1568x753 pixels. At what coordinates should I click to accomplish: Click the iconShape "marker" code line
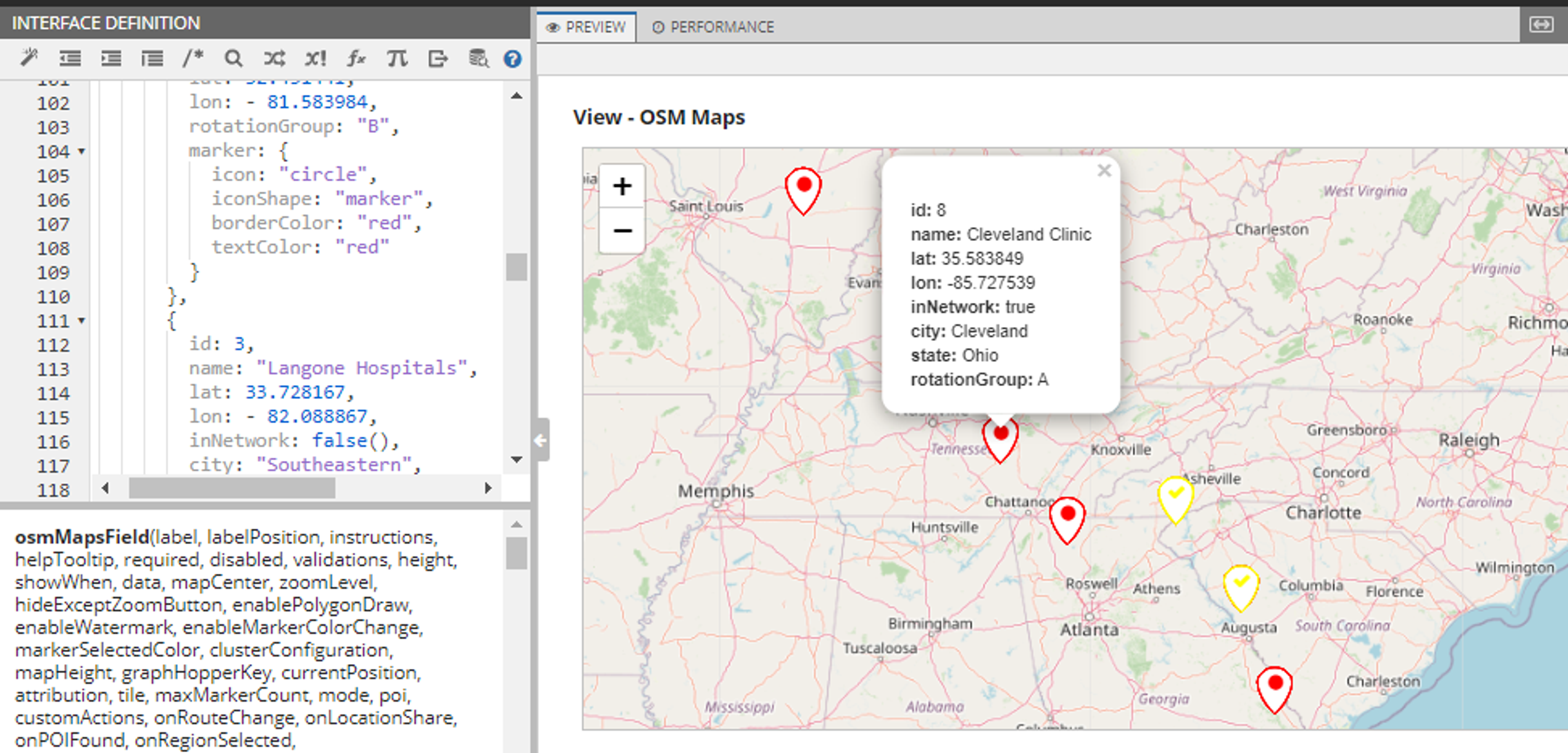coord(322,199)
